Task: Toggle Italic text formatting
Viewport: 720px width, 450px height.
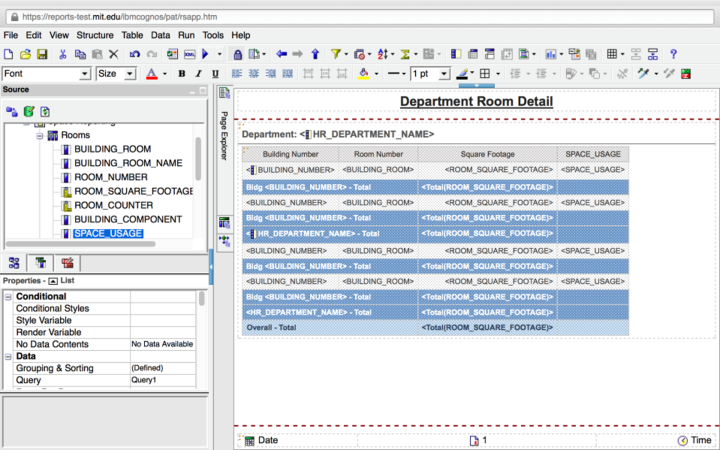Action: tap(199, 74)
